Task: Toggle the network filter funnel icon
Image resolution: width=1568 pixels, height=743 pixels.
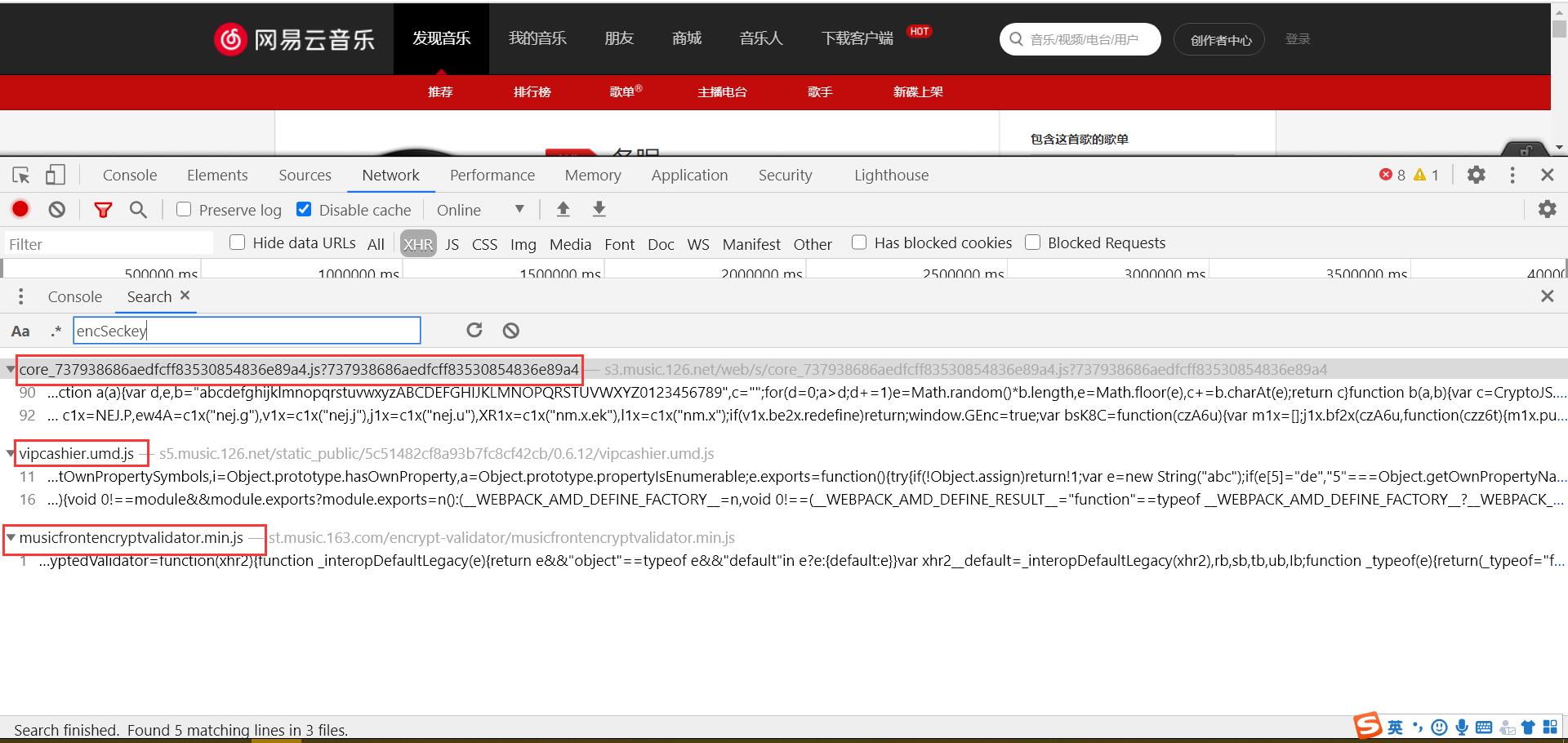Action: (103, 210)
